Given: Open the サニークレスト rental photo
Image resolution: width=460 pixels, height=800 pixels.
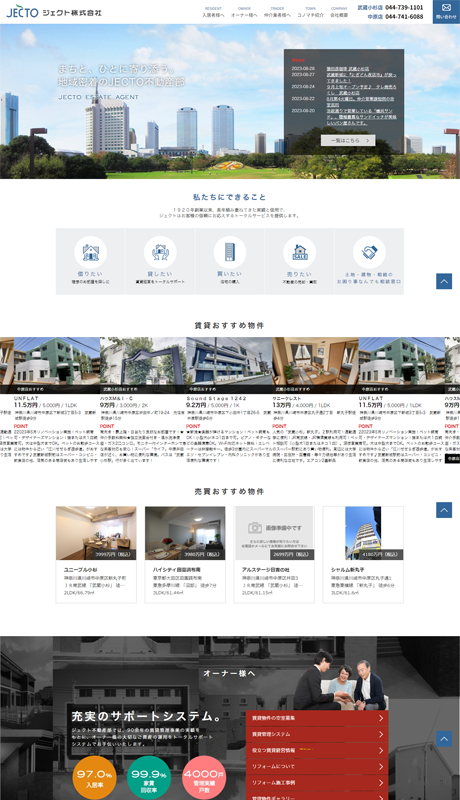Looking at the screenshot, I should coord(315,365).
